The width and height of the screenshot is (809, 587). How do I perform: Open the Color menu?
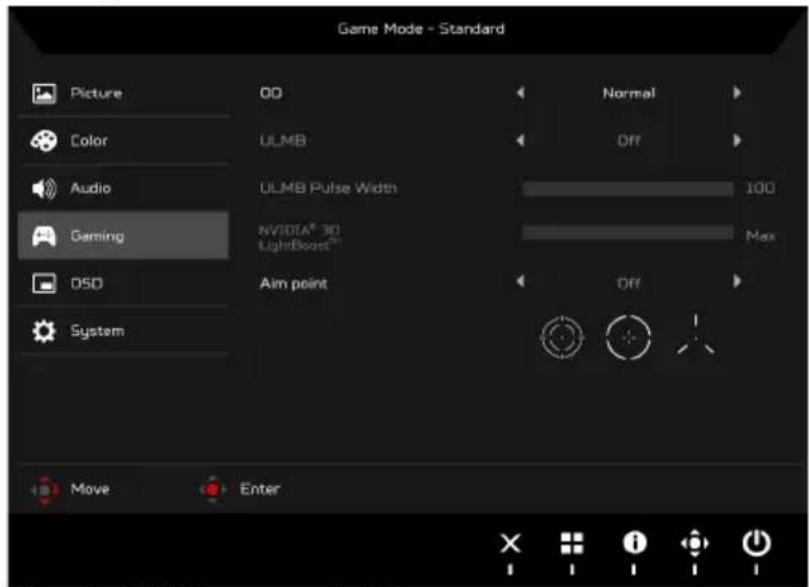coord(123,141)
